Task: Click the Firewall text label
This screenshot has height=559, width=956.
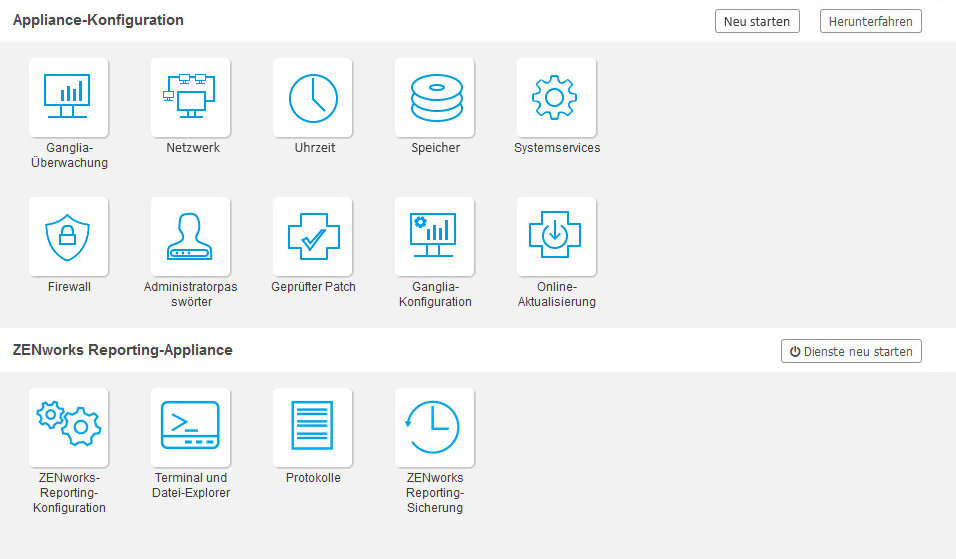Action: pos(69,287)
